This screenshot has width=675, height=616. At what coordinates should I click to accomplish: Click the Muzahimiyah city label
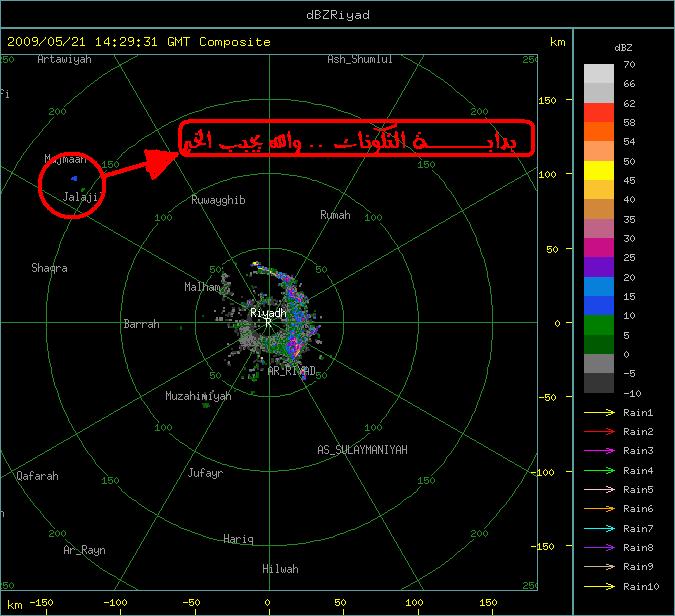[198, 396]
